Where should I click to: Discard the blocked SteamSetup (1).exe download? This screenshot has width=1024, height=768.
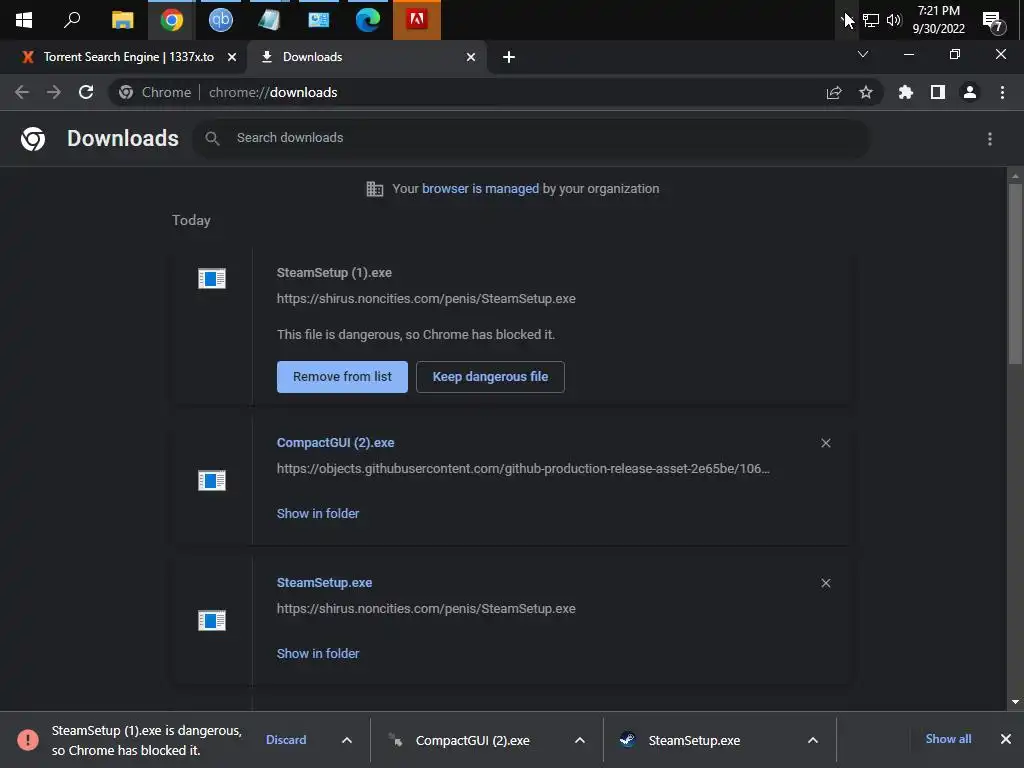click(x=286, y=740)
